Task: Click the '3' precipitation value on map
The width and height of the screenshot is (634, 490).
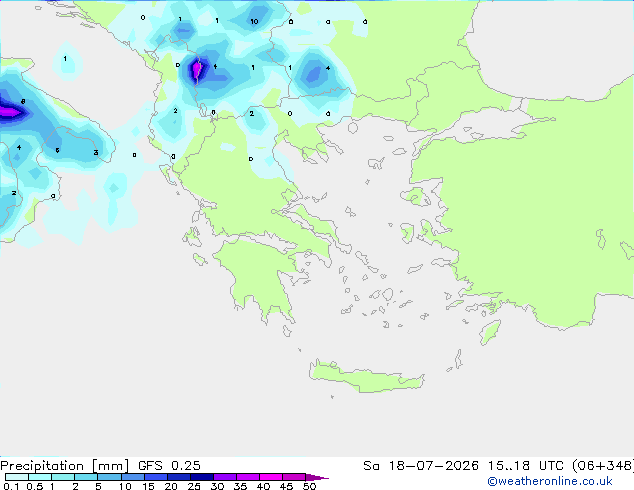Action: click(x=96, y=152)
